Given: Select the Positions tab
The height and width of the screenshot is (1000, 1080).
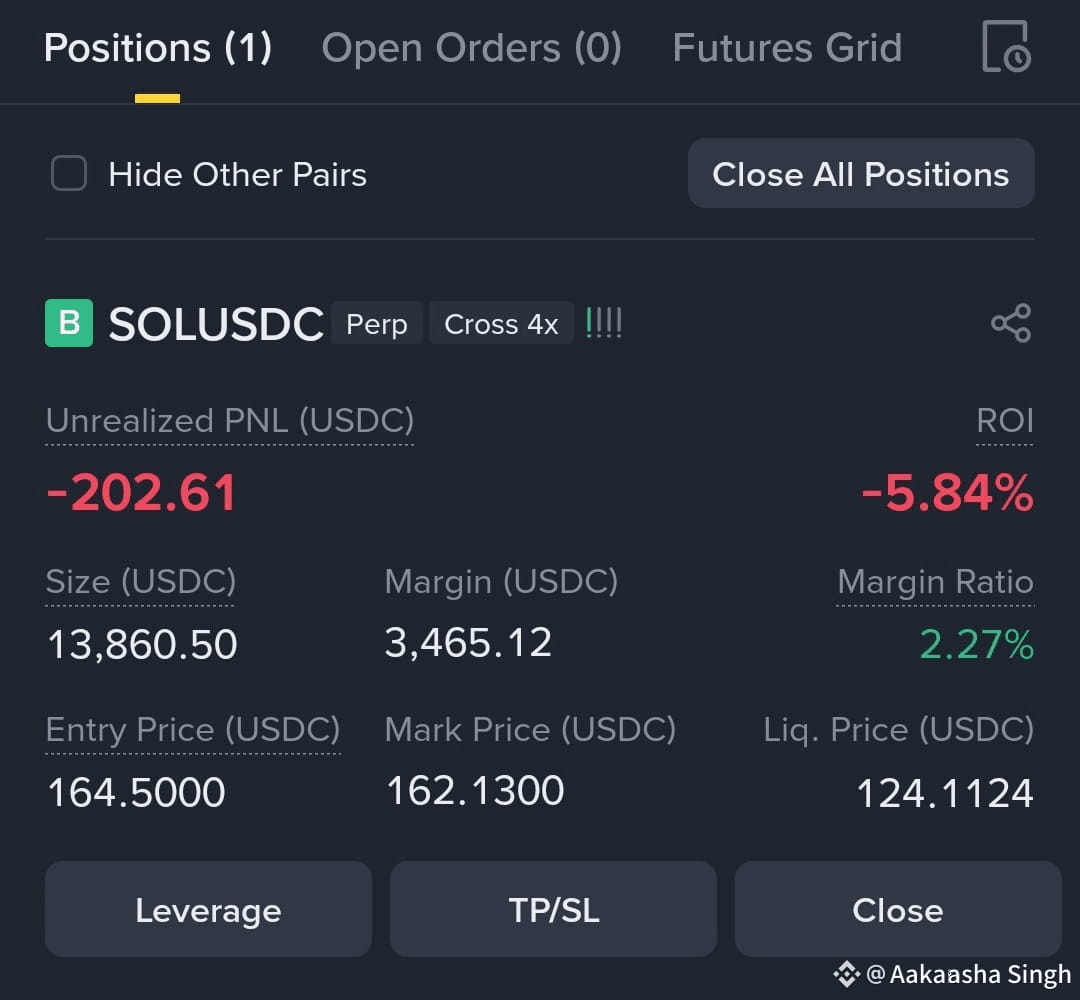Looking at the screenshot, I should click(x=158, y=48).
